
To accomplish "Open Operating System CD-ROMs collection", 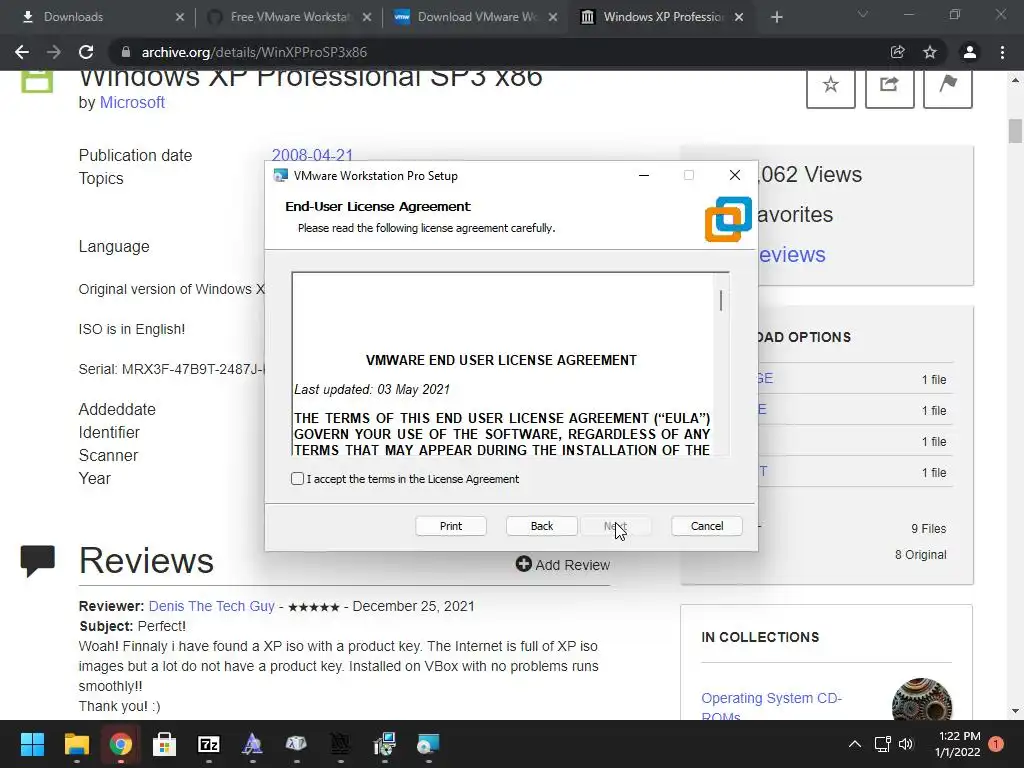I will [771, 707].
